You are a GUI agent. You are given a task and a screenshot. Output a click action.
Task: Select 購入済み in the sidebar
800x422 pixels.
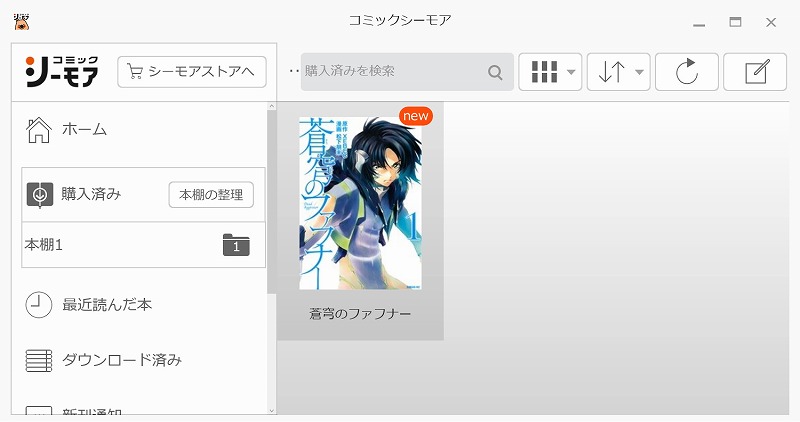point(91,194)
